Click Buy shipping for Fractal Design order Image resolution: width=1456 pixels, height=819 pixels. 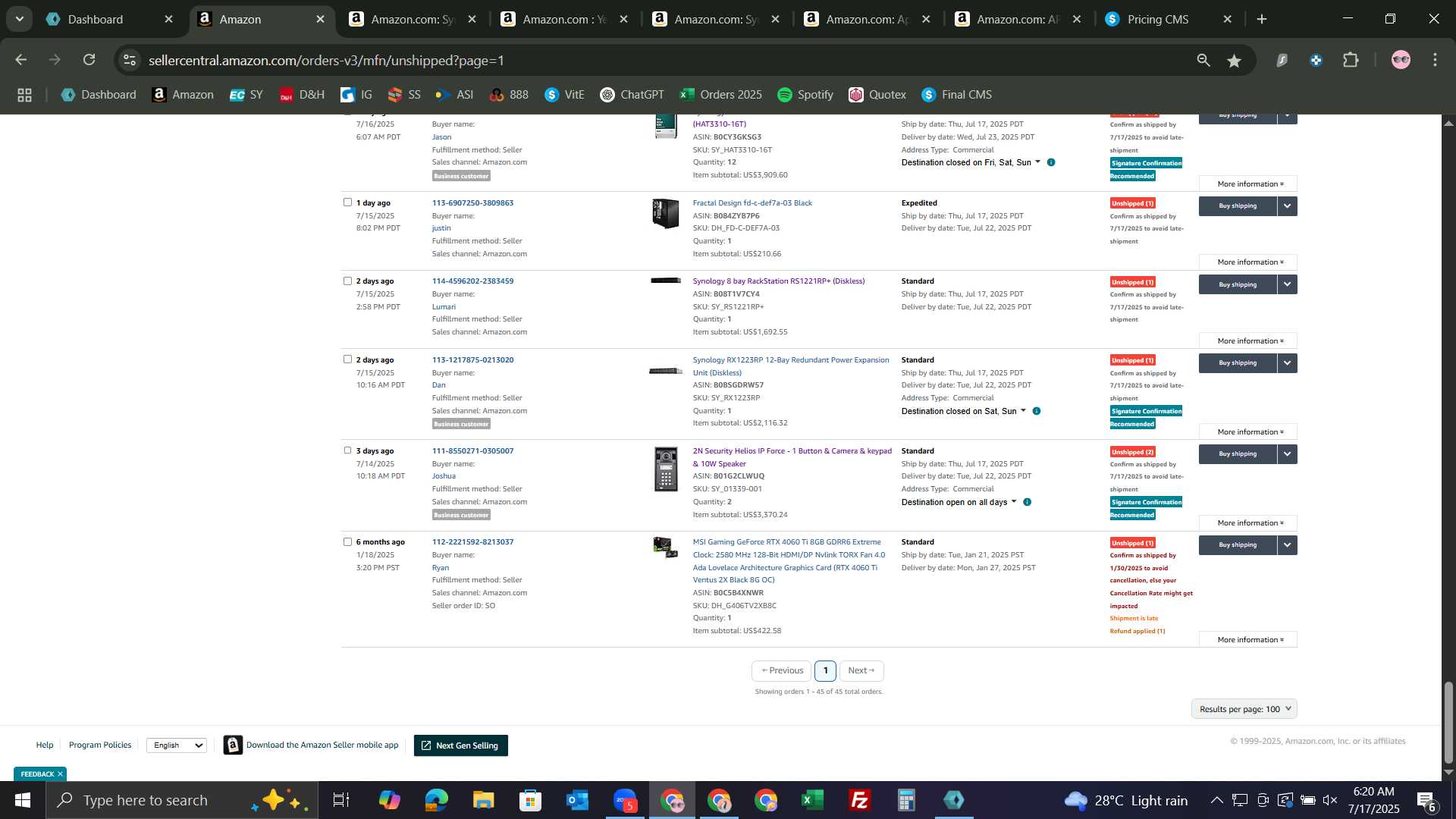coord(1238,206)
